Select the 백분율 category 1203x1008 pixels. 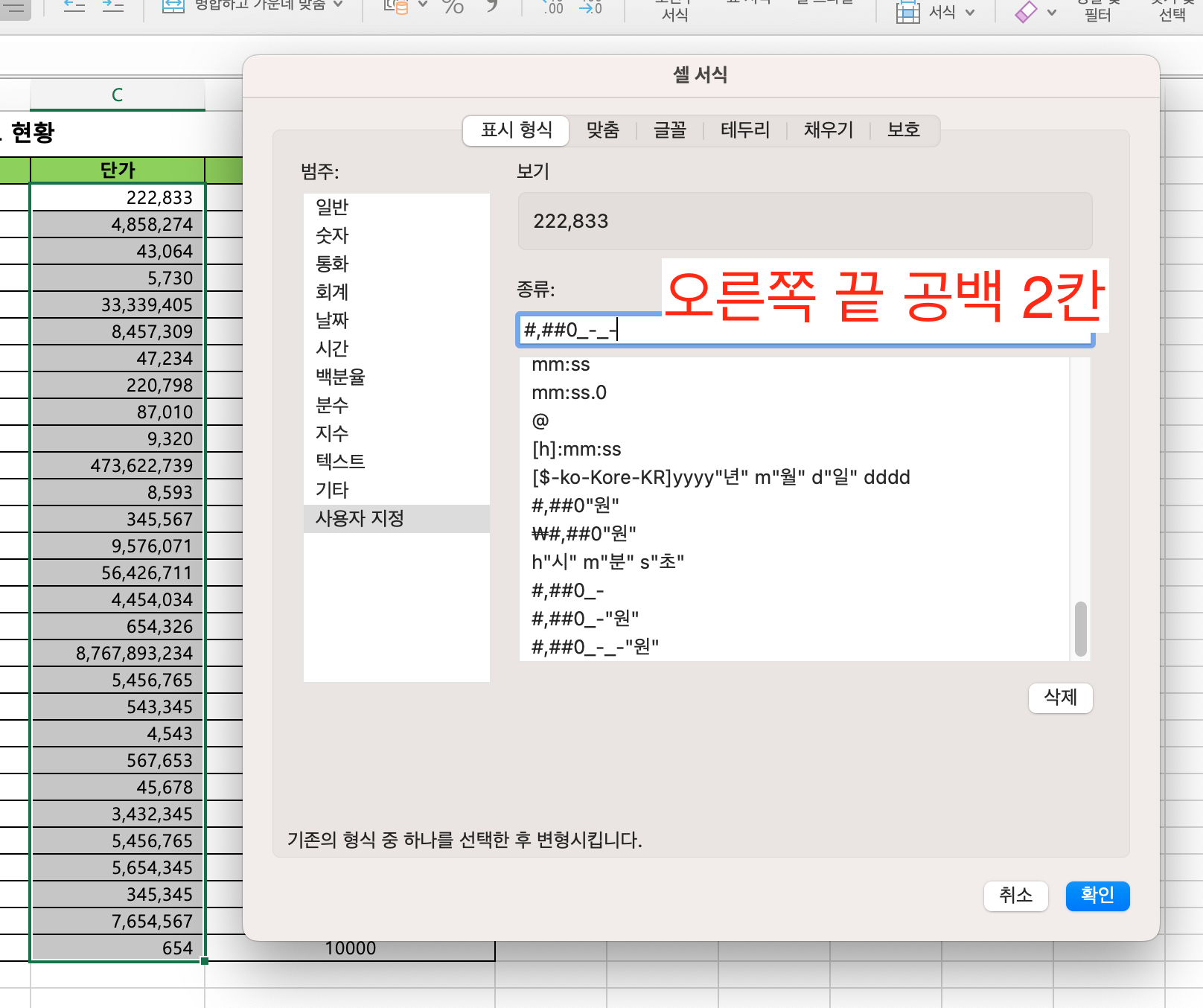click(x=397, y=377)
